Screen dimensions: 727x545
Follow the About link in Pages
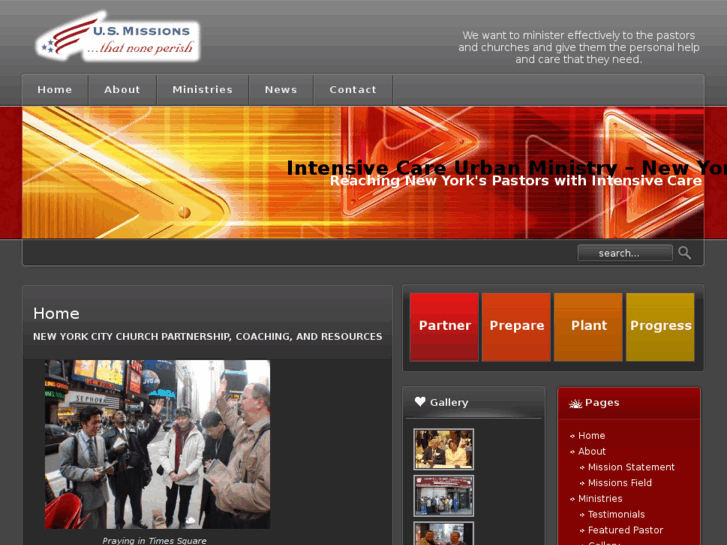click(592, 451)
